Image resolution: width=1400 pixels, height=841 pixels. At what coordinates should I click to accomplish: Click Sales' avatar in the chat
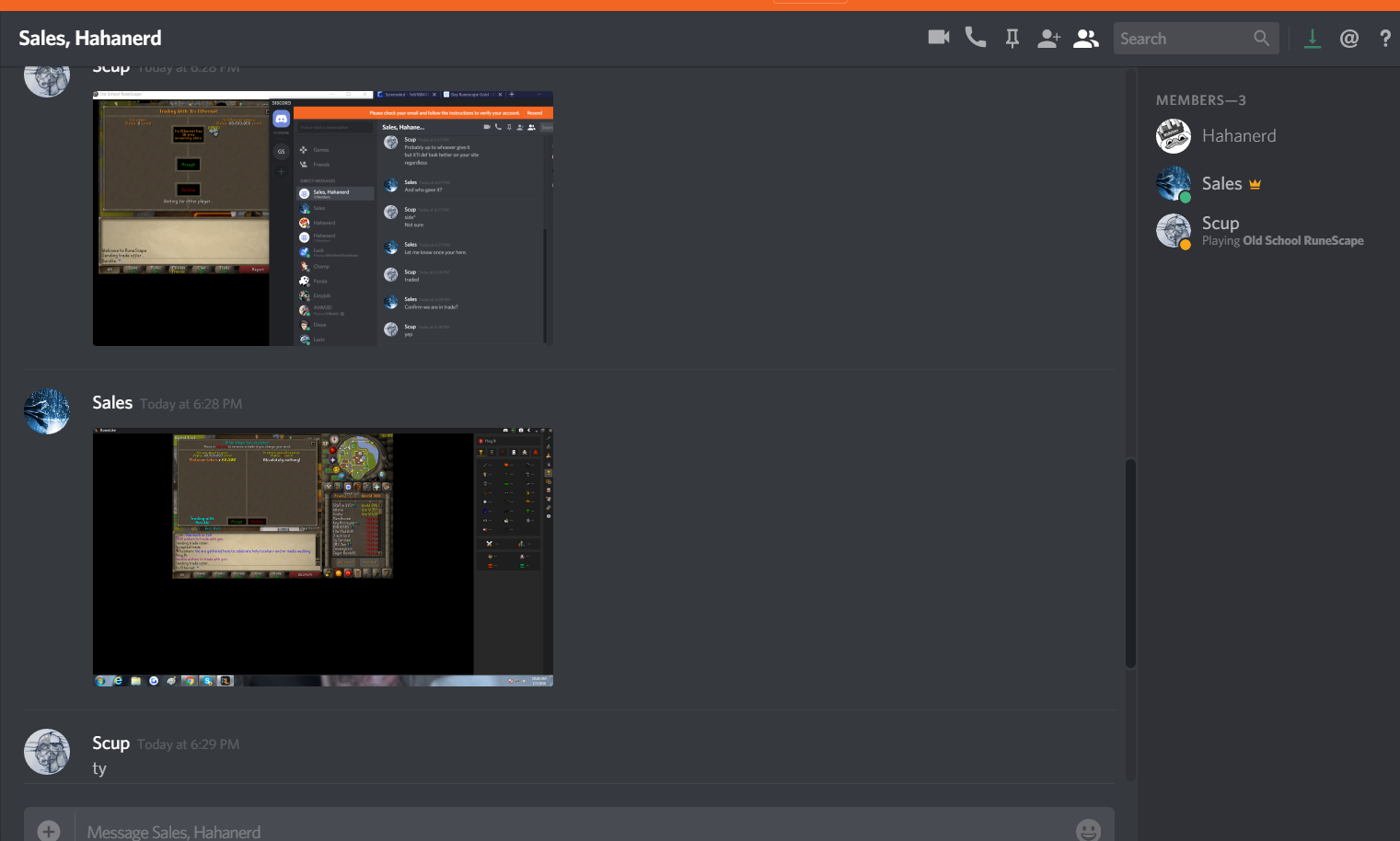coord(47,411)
